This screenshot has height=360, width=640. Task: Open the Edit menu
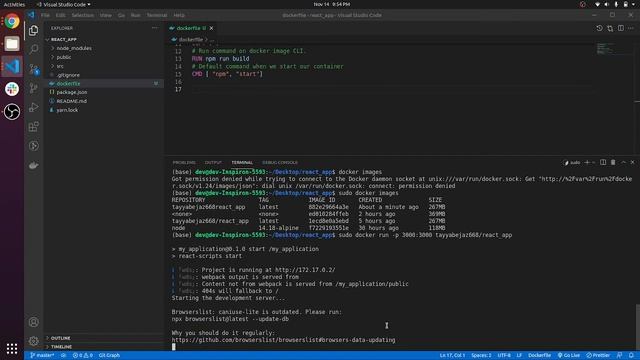[x=60, y=15]
